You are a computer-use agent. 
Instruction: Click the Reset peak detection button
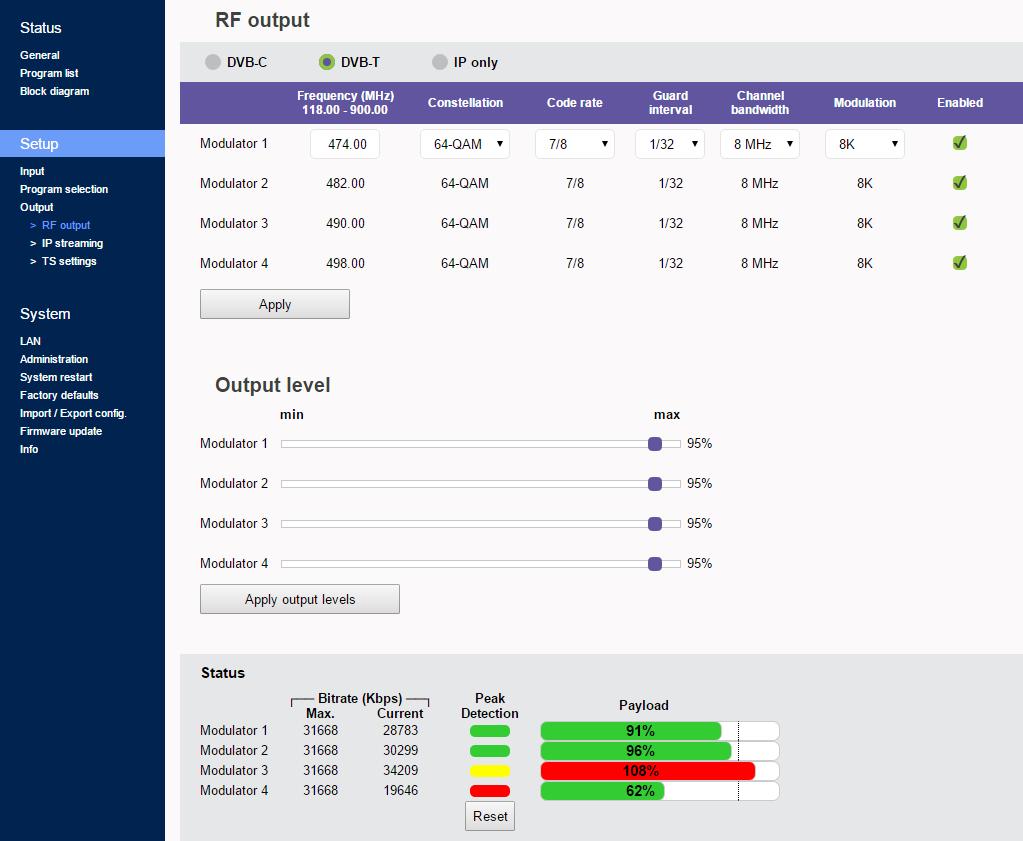tap(490, 816)
